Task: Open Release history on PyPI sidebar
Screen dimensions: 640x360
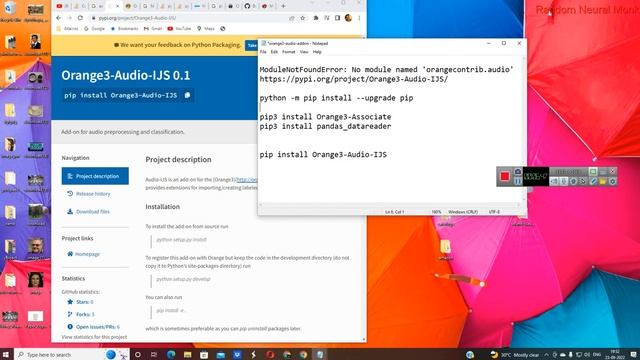Action: pos(89,194)
